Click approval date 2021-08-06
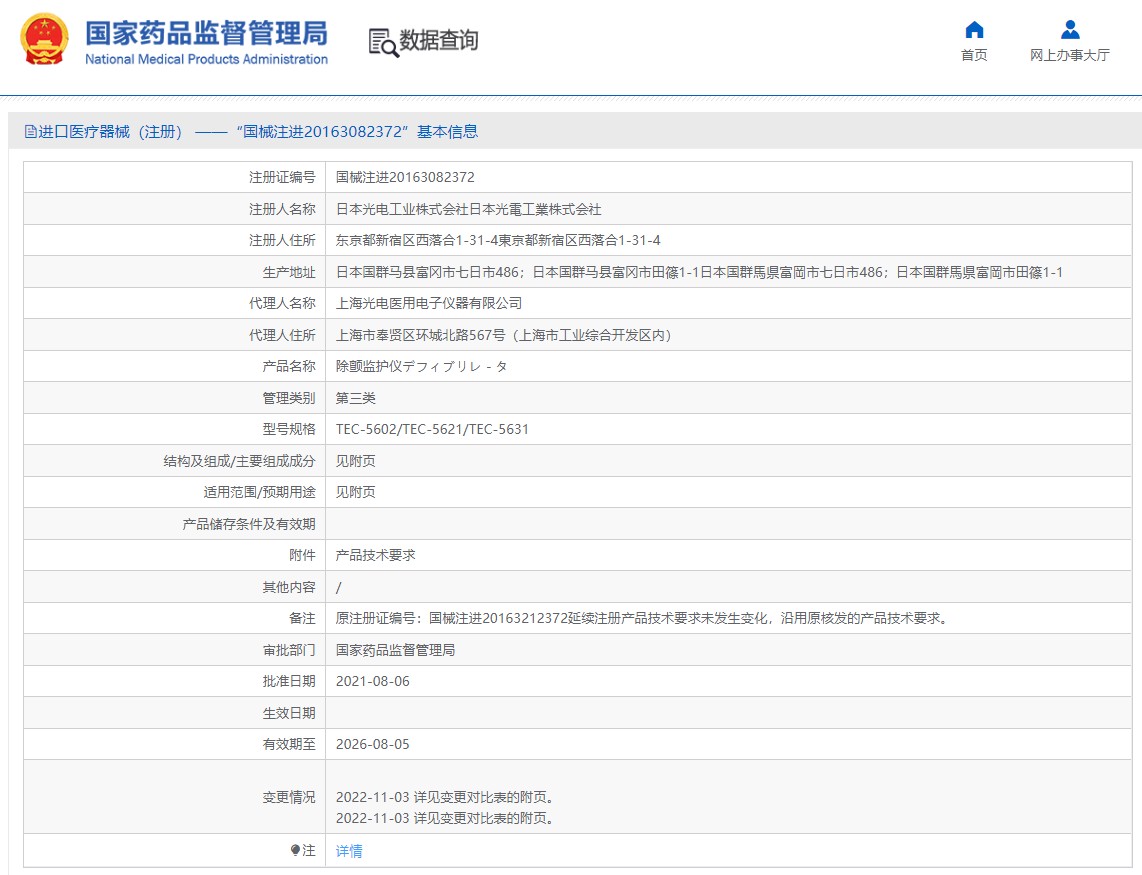1142x875 pixels. tap(373, 681)
